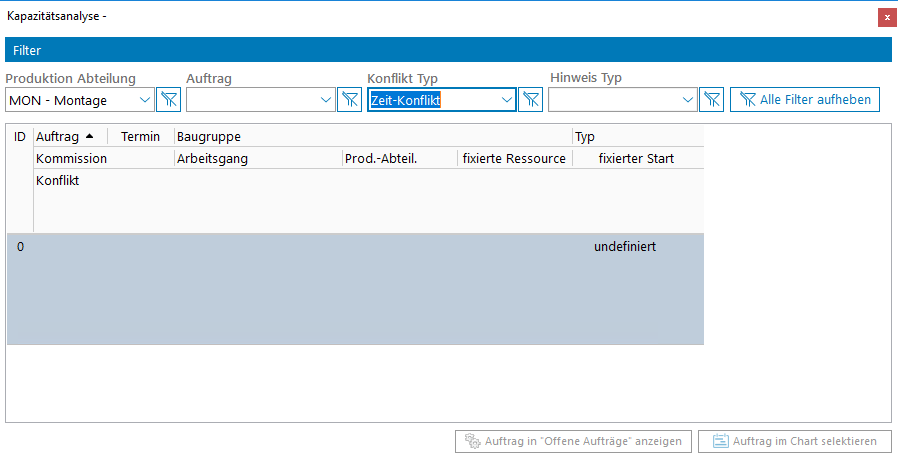
Task: Click Auftrag in "Offene Aufträge" anzeigen
Action: (573, 441)
